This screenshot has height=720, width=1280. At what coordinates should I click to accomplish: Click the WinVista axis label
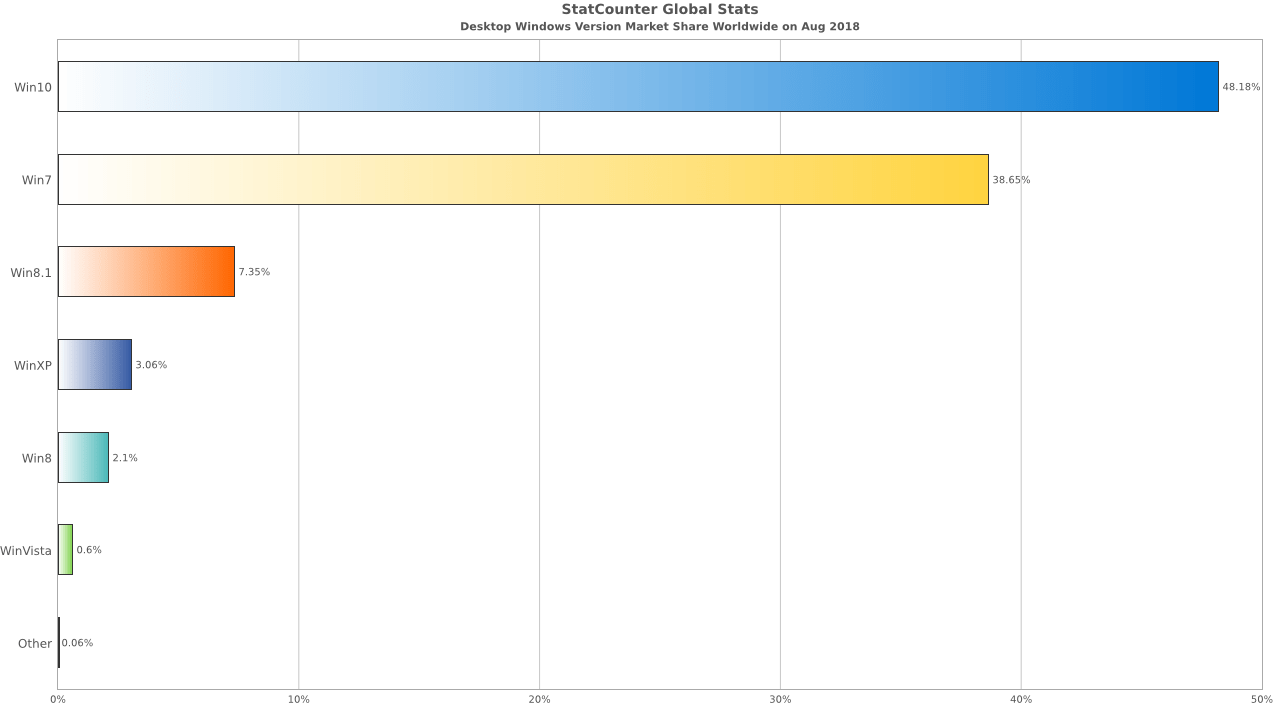point(26,550)
